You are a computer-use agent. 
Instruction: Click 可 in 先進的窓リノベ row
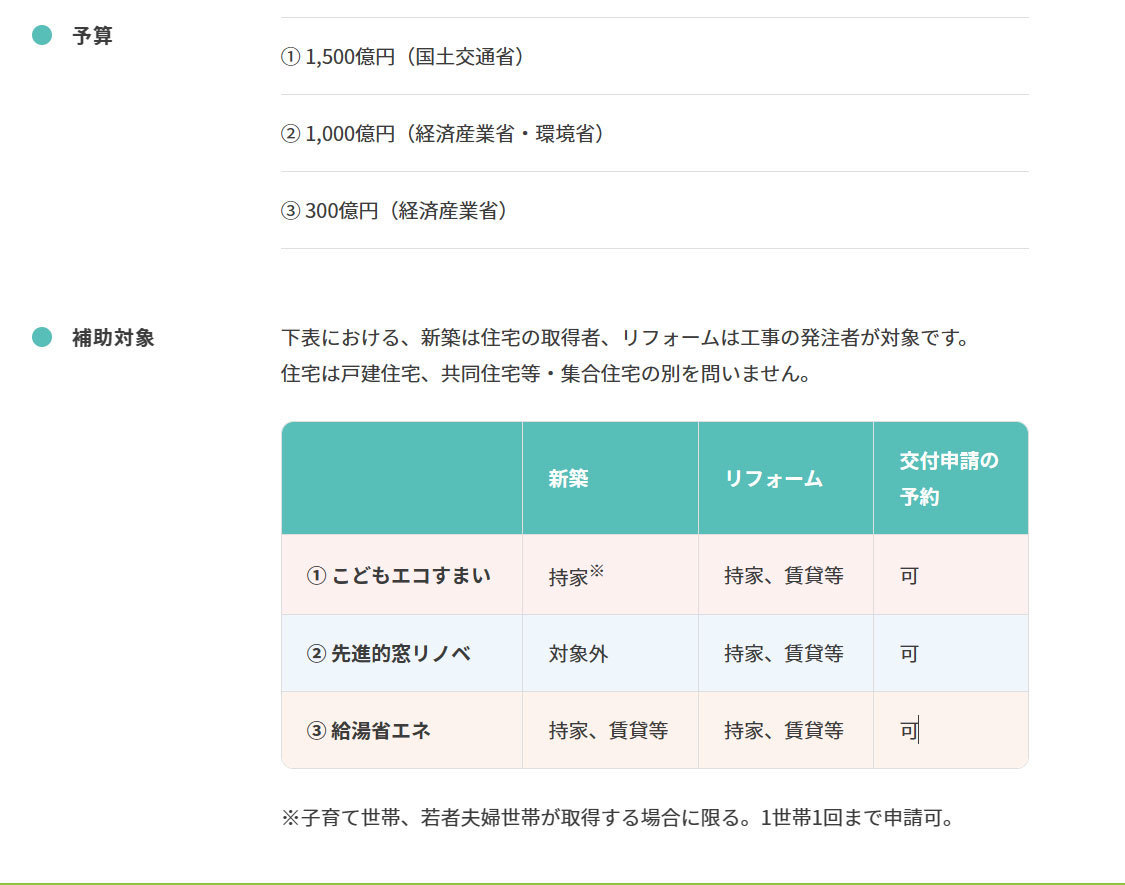coord(909,653)
